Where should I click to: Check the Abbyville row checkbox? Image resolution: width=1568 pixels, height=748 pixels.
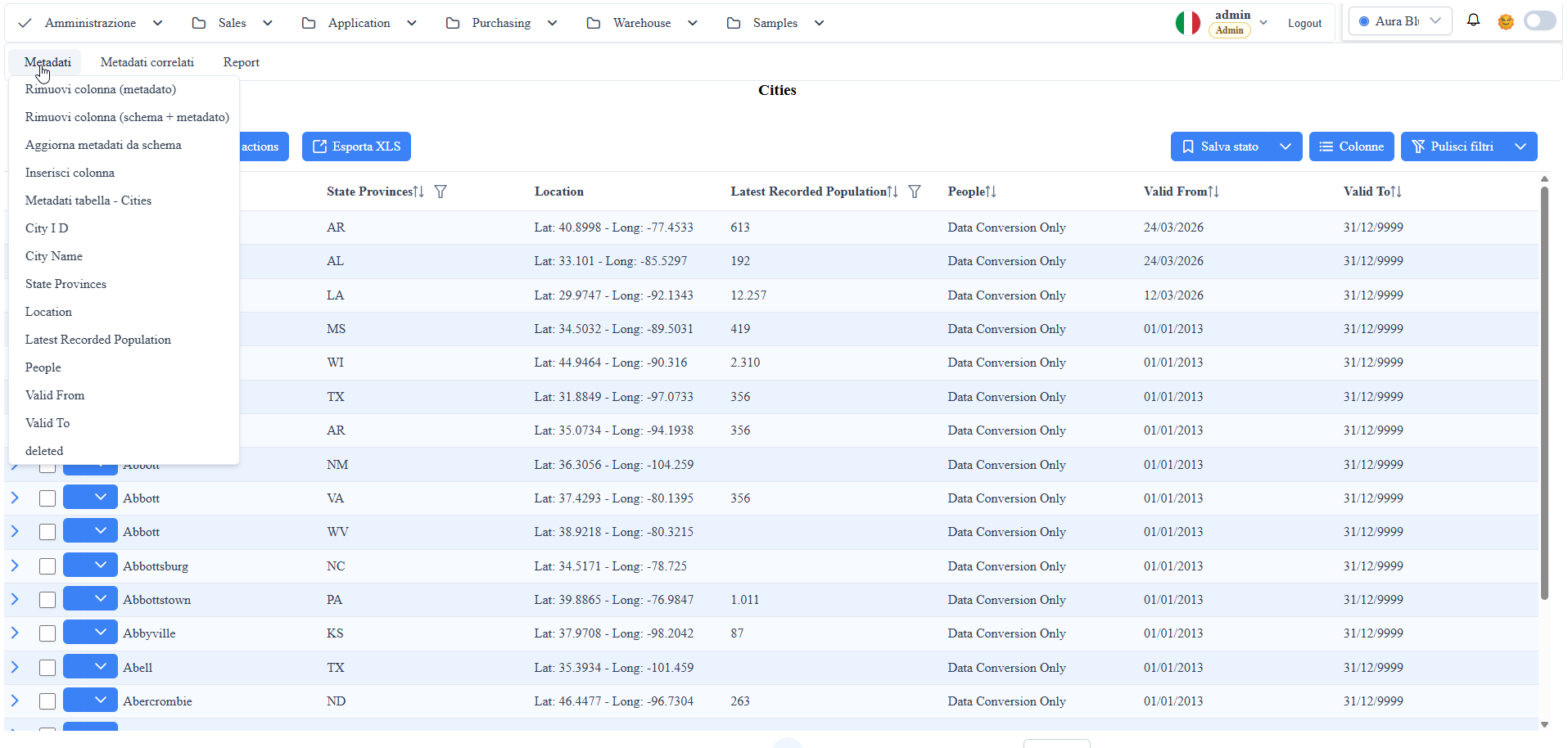point(47,633)
